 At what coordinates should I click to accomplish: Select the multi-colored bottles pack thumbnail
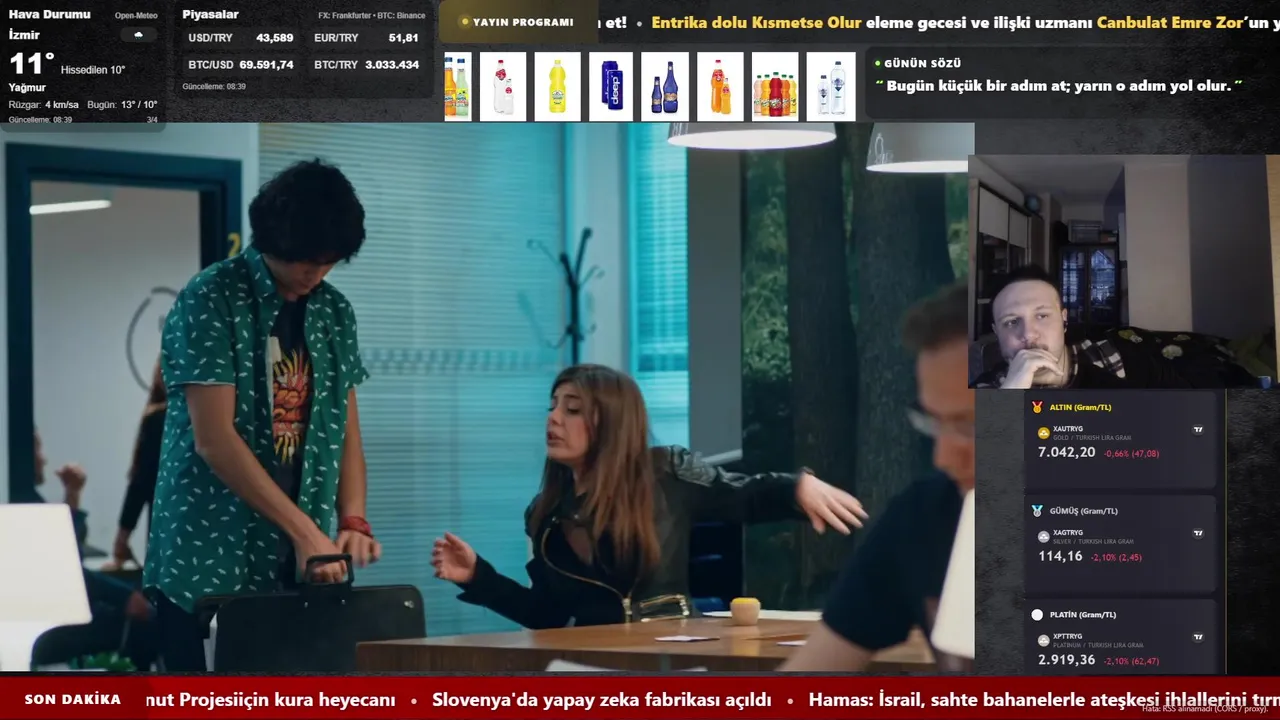(x=775, y=86)
